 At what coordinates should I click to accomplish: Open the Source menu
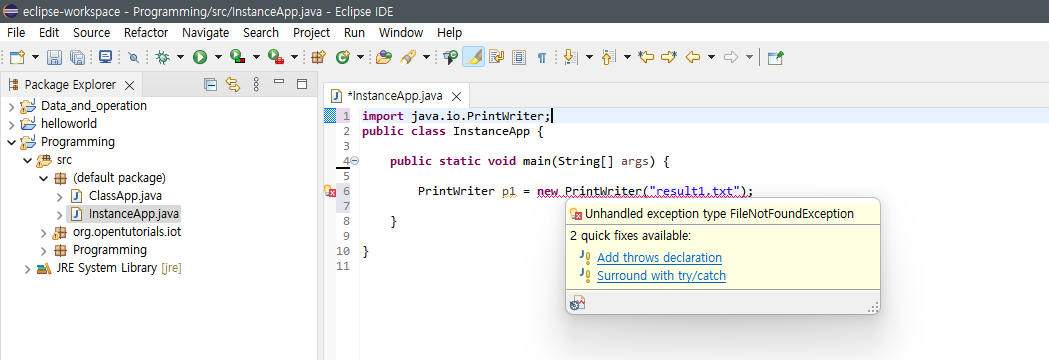pos(92,32)
